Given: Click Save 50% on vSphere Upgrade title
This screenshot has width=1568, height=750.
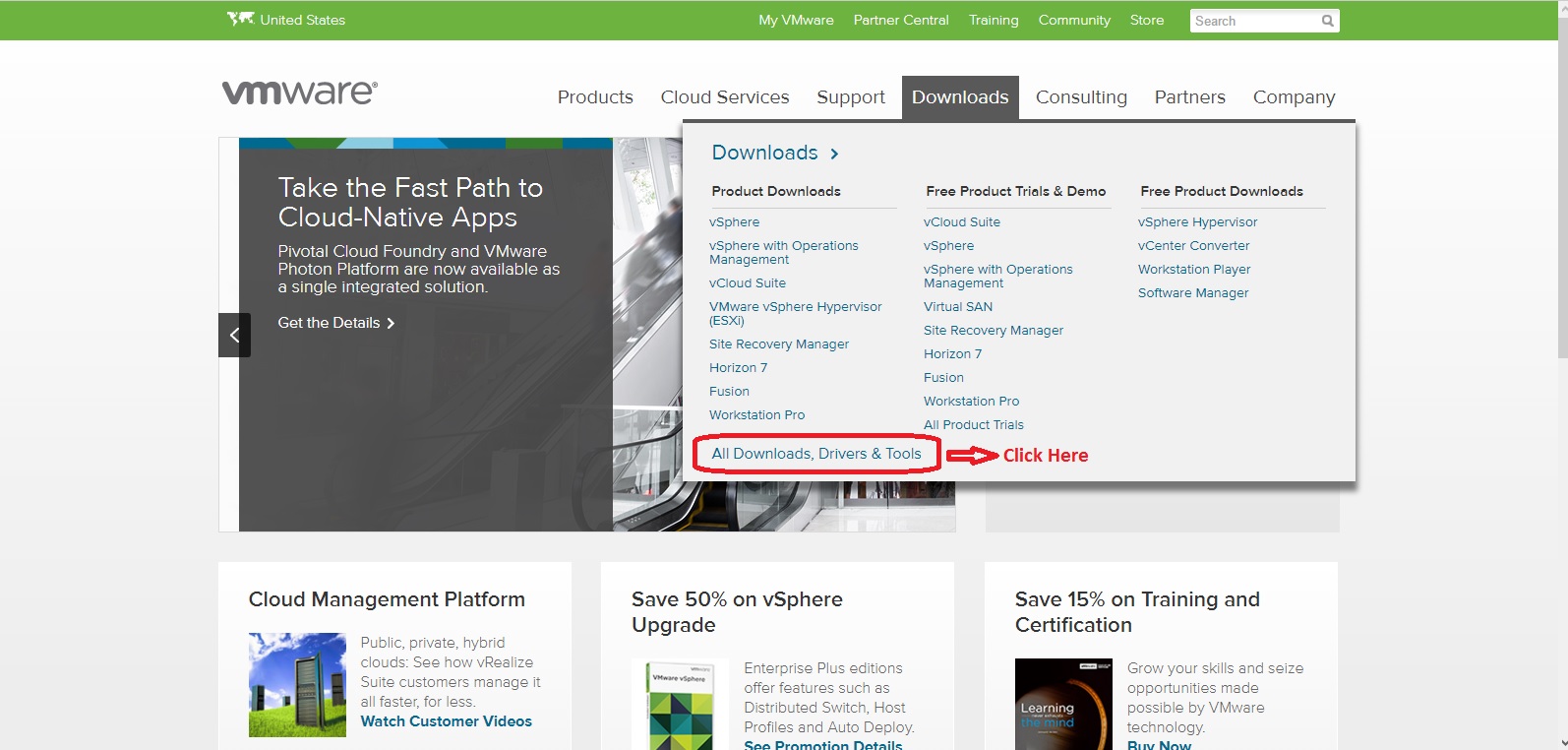Looking at the screenshot, I should pos(737,612).
